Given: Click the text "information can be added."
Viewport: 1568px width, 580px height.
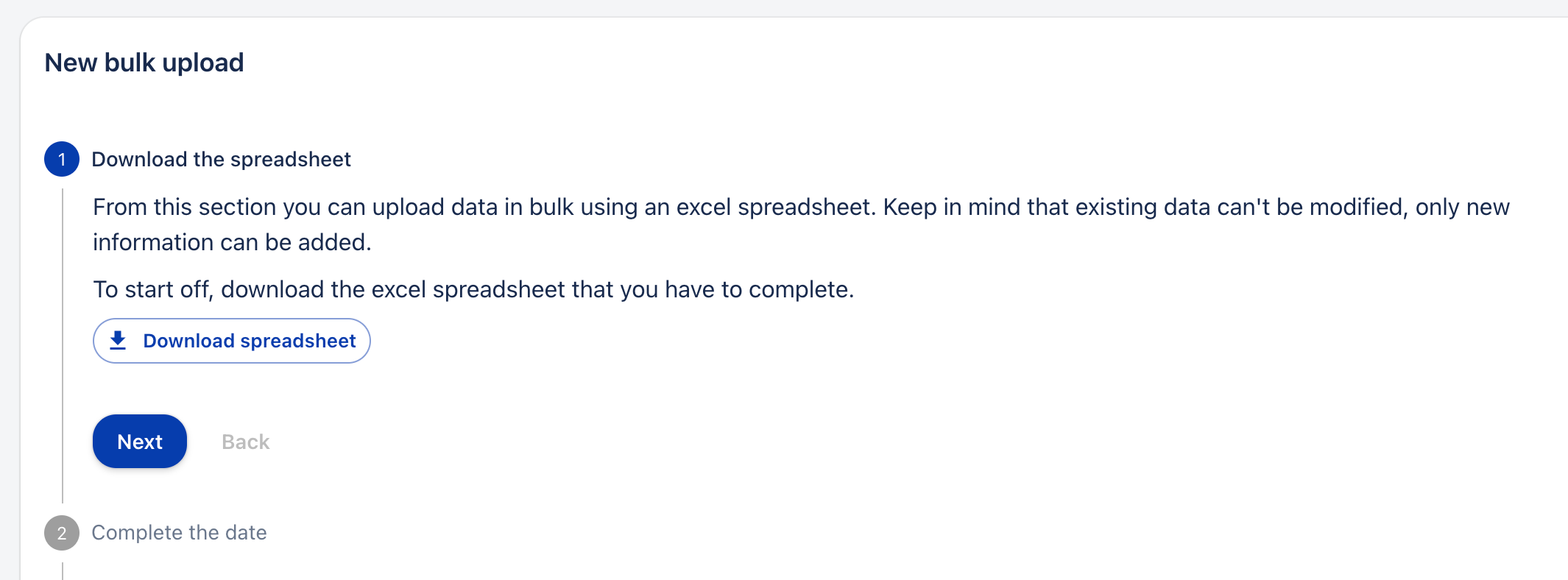Looking at the screenshot, I should point(232,242).
